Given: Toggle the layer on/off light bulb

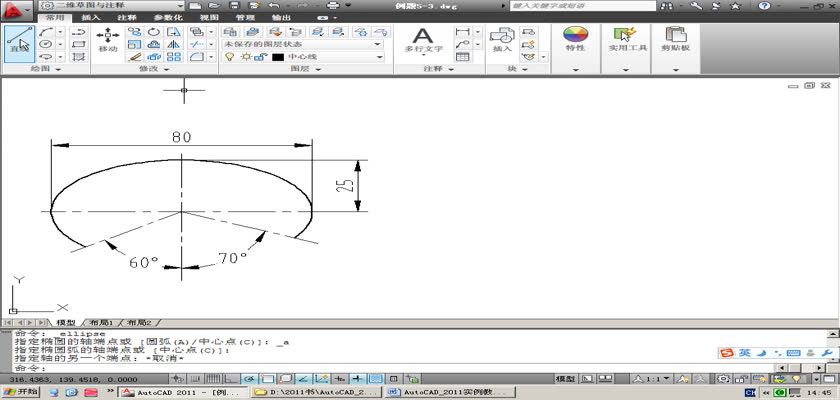Looking at the screenshot, I should (230, 57).
